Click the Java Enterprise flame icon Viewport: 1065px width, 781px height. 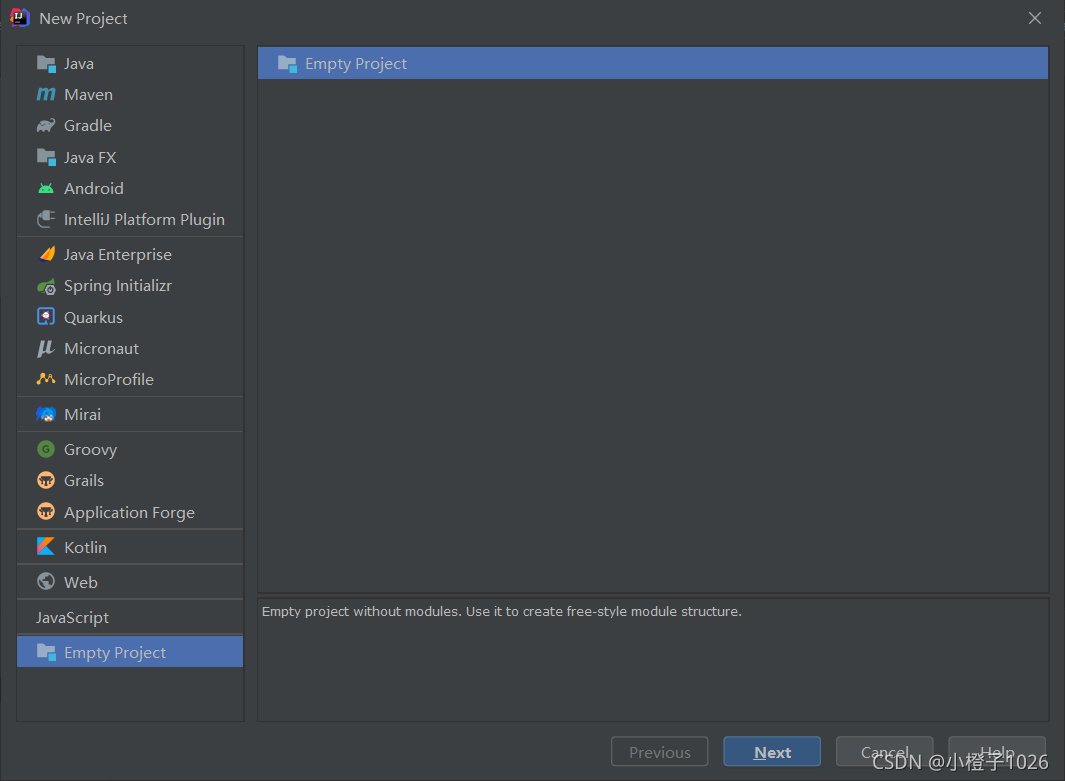[46, 254]
